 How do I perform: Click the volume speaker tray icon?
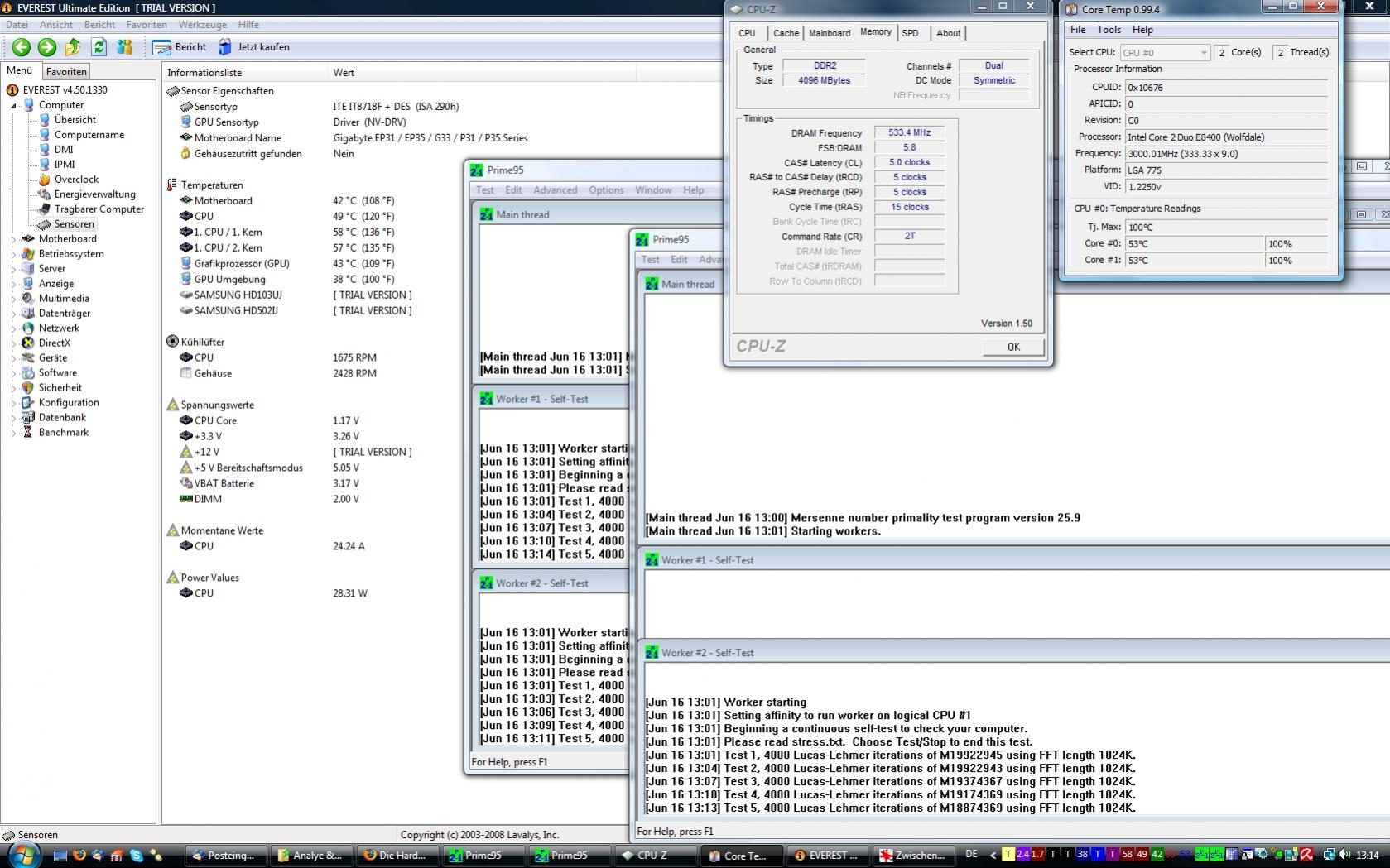click(x=1345, y=855)
